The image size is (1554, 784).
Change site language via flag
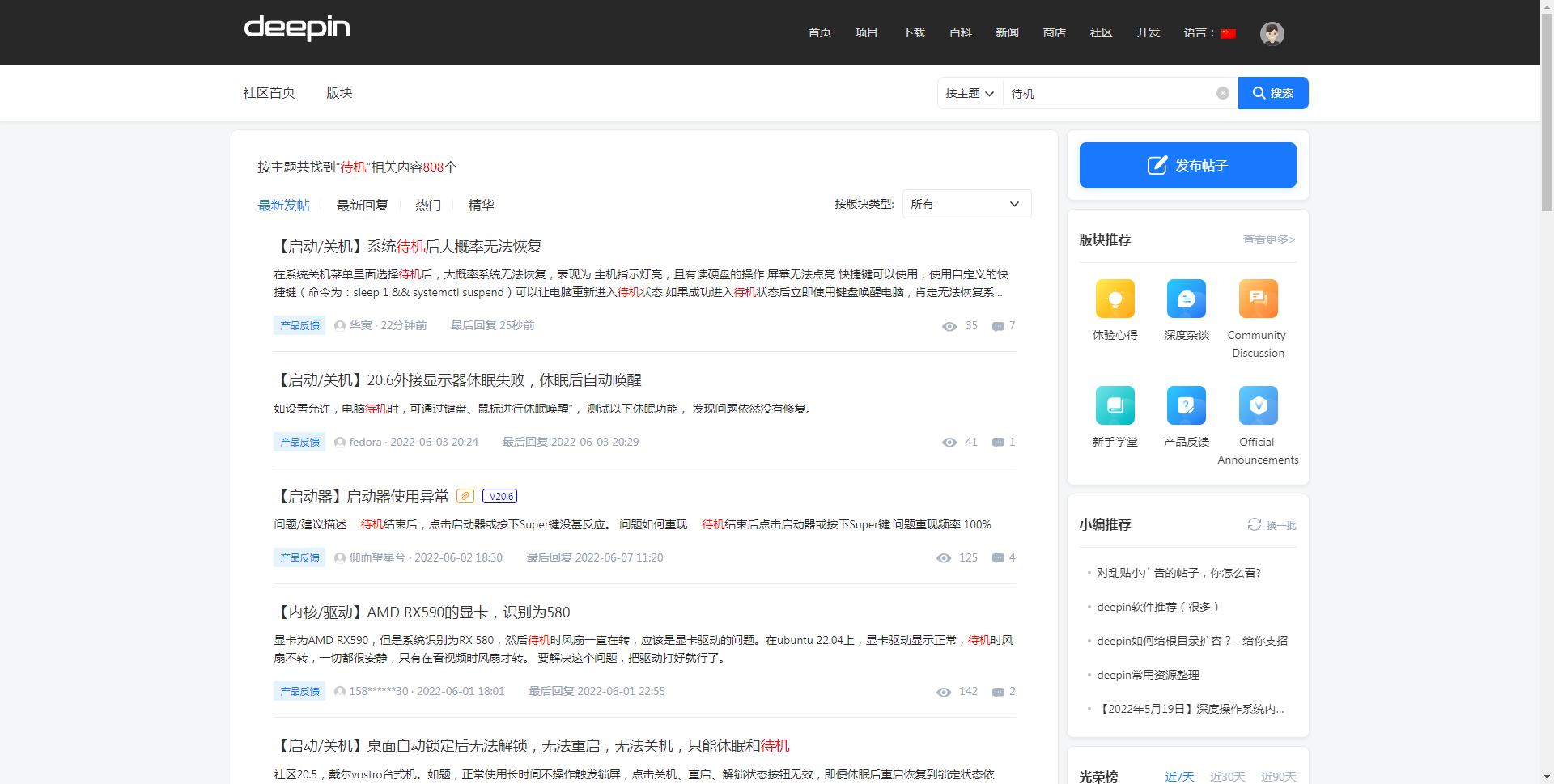coord(1229,33)
